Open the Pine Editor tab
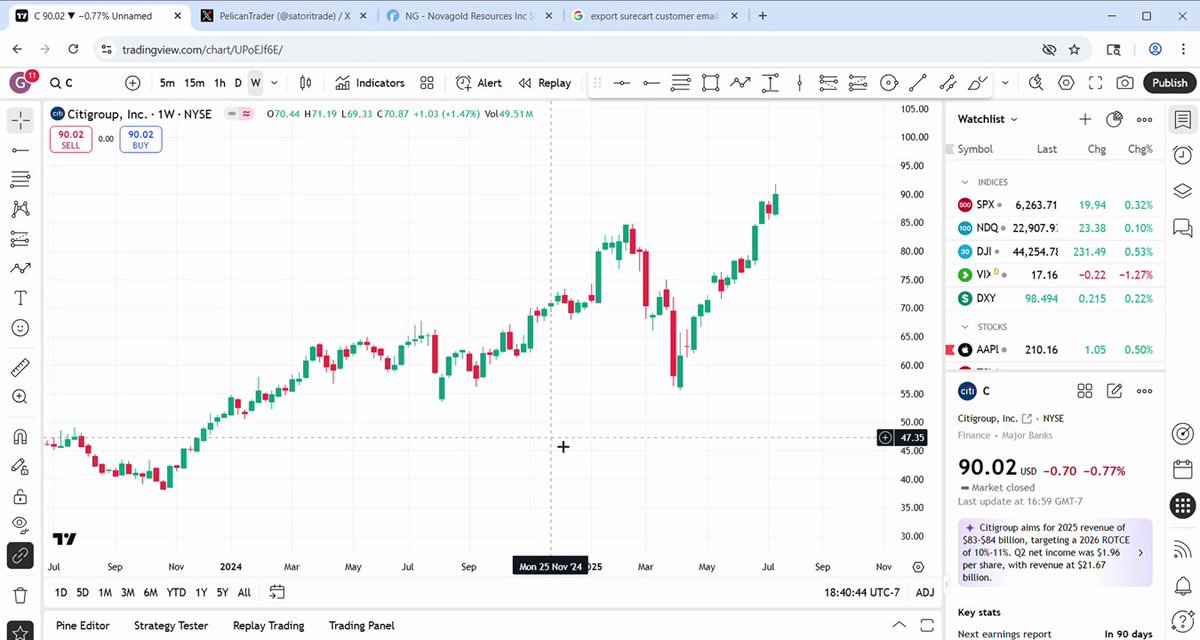 point(82,626)
